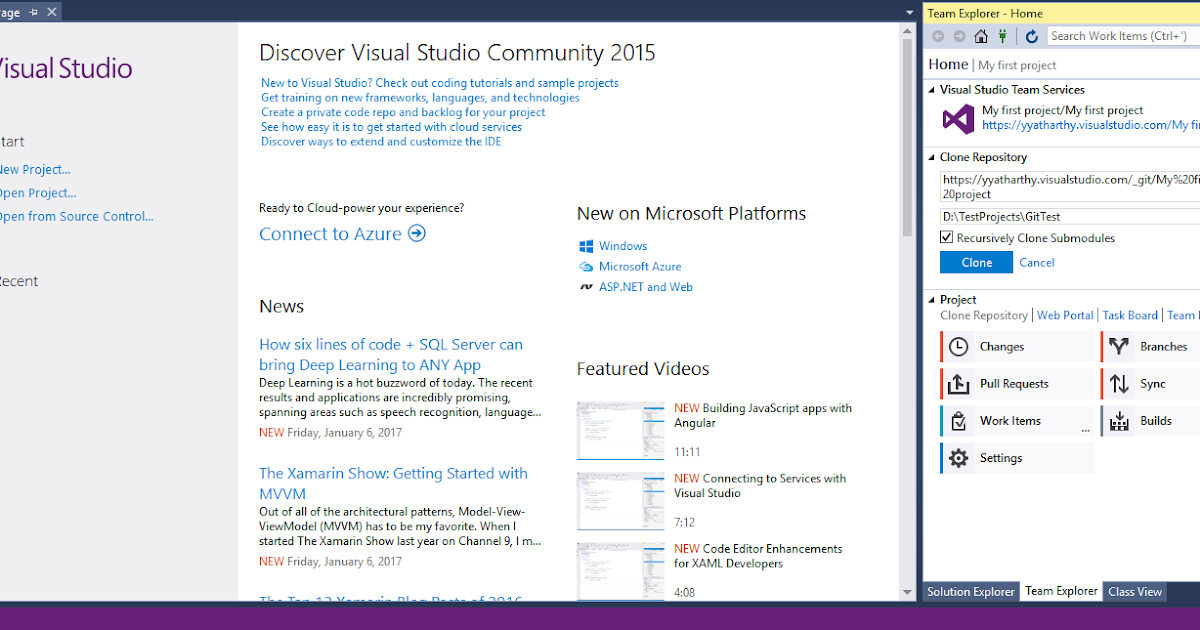Viewport: 1200px width, 630px height.
Task: Switch to the Class View tab
Action: tap(1134, 591)
